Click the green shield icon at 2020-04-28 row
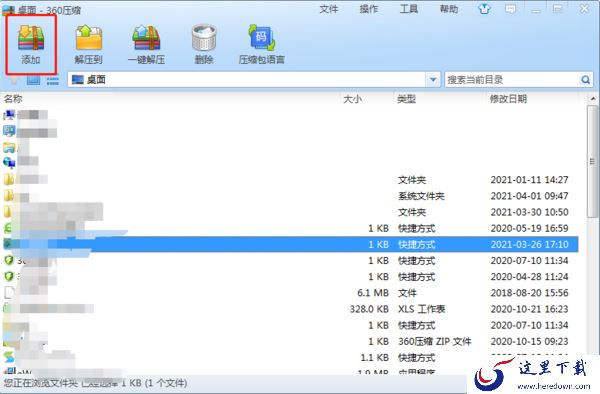The image size is (600, 394). tap(9, 276)
